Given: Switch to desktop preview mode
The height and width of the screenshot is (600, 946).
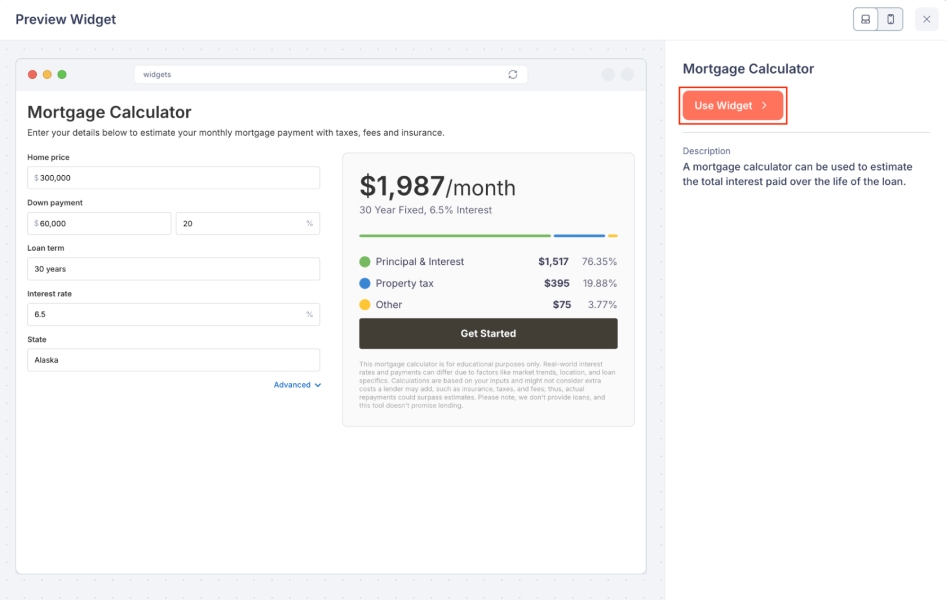Looking at the screenshot, I should (x=866, y=19).
